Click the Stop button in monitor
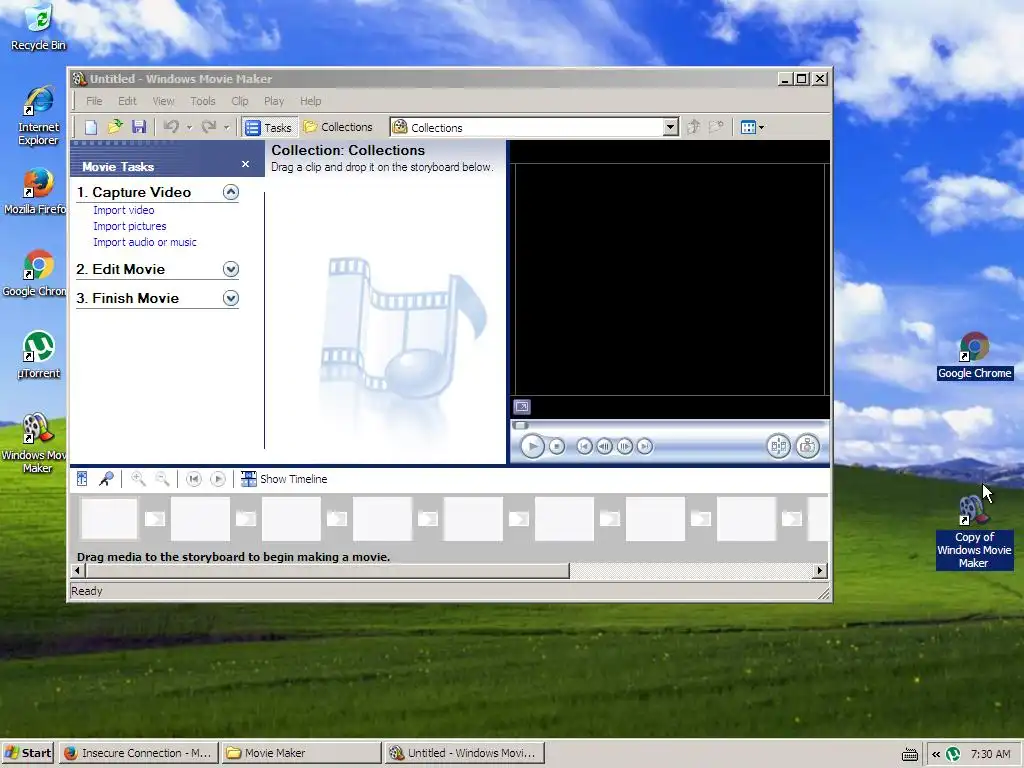 click(556, 446)
